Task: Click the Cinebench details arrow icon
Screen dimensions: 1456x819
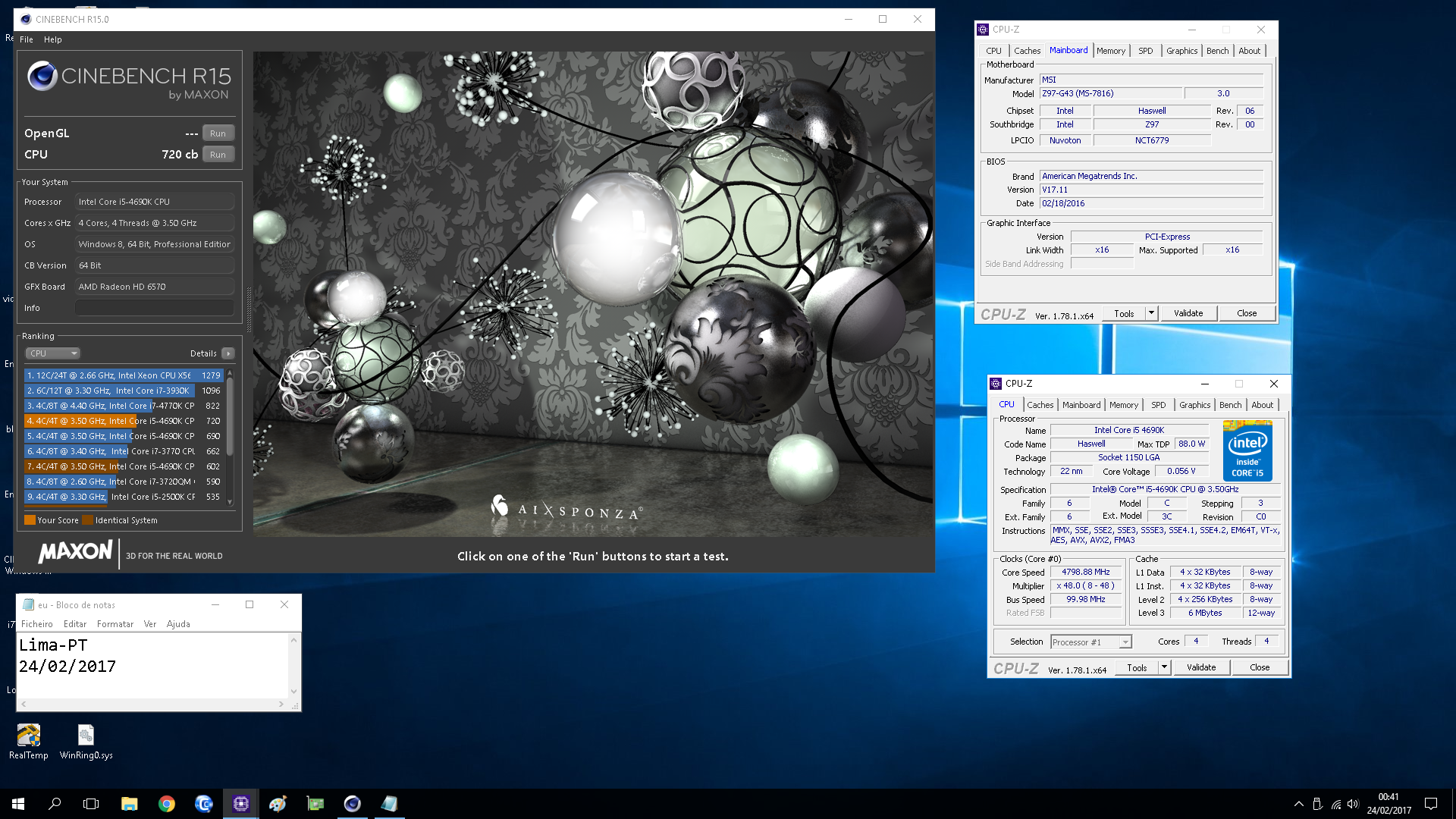Action: pyautogui.click(x=228, y=353)
